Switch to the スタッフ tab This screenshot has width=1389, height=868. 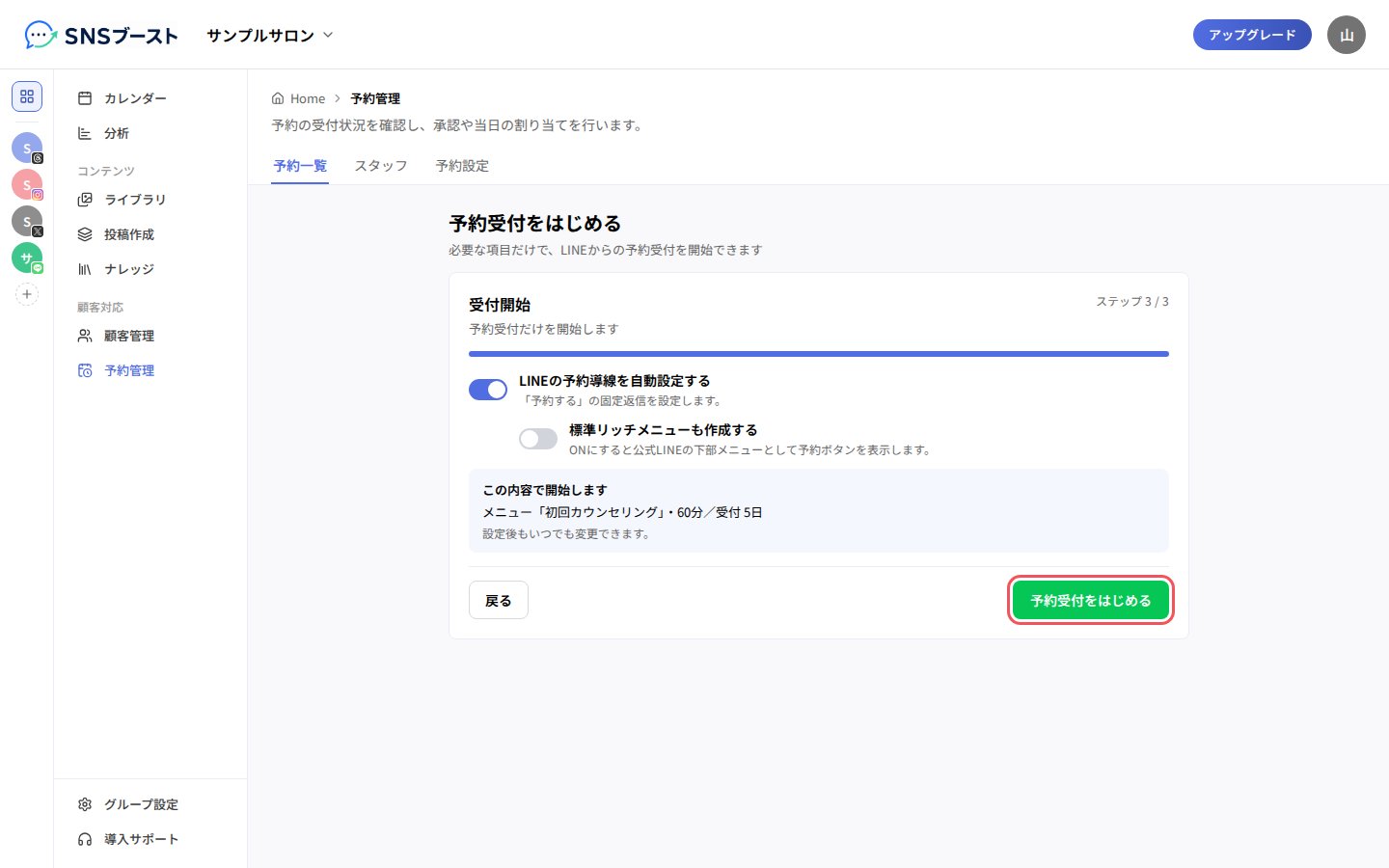[x=381, y=166]
